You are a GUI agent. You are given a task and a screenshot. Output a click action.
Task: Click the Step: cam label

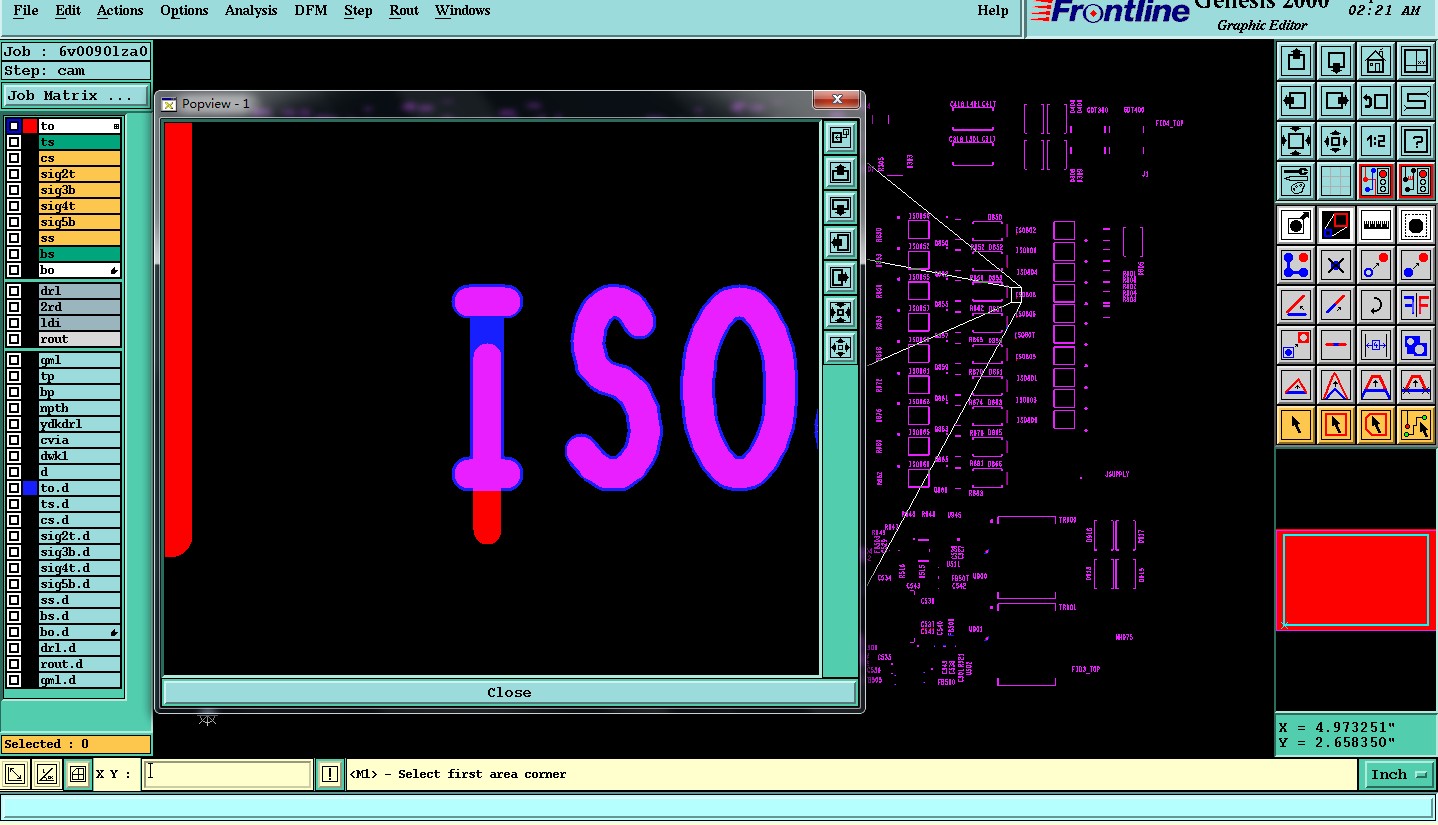click(x=76, y=71)
